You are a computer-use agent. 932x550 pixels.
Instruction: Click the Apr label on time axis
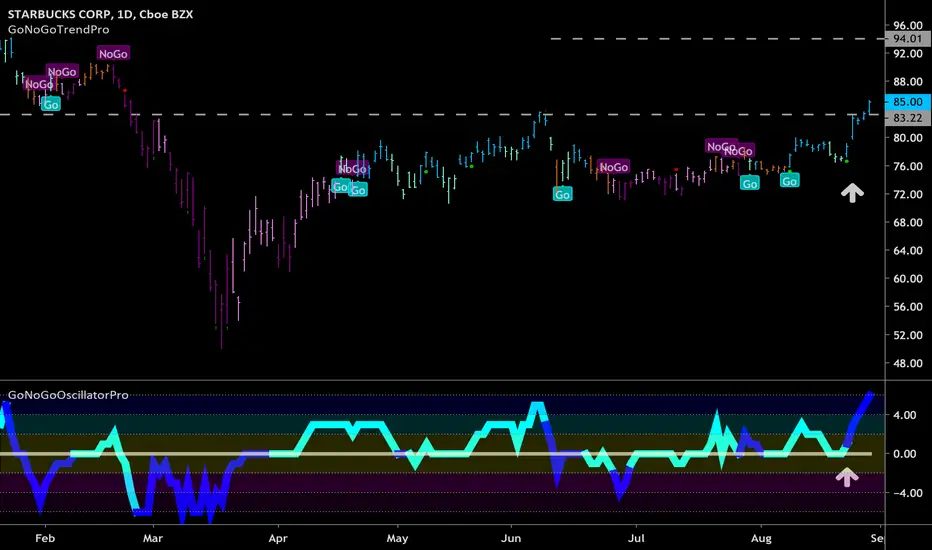point(278,538)
